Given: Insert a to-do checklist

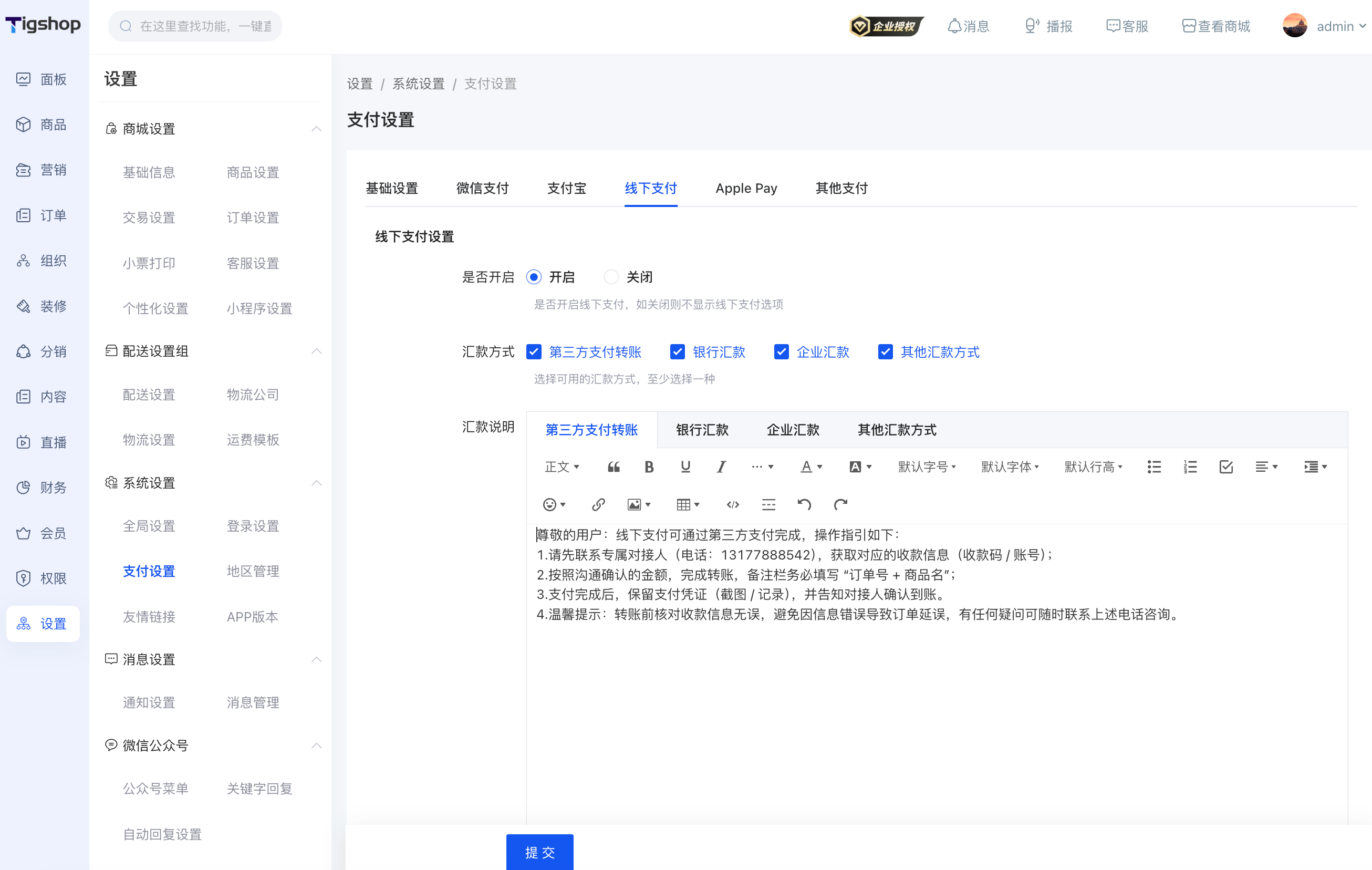Looking at the screenshot, I should click(x=1225, y=467).
